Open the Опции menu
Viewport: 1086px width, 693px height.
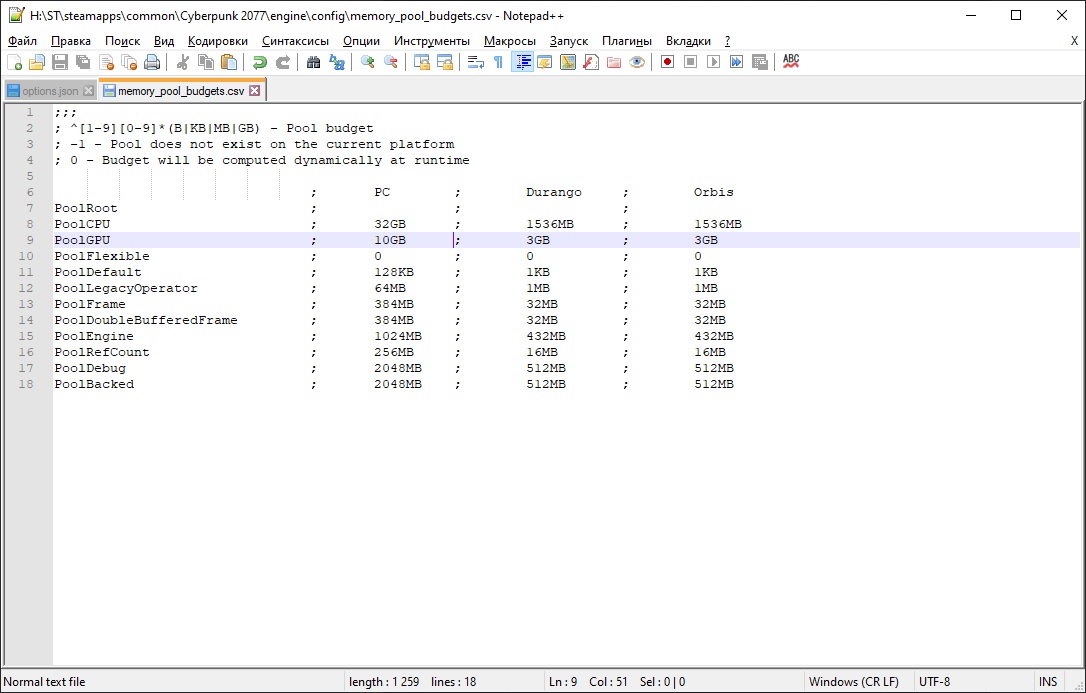tap(362, 41)
